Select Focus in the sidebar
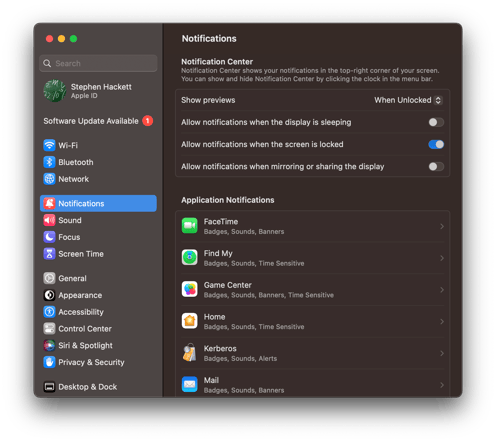The width and height of the screenshot is (496, 442). pos(98,237)
